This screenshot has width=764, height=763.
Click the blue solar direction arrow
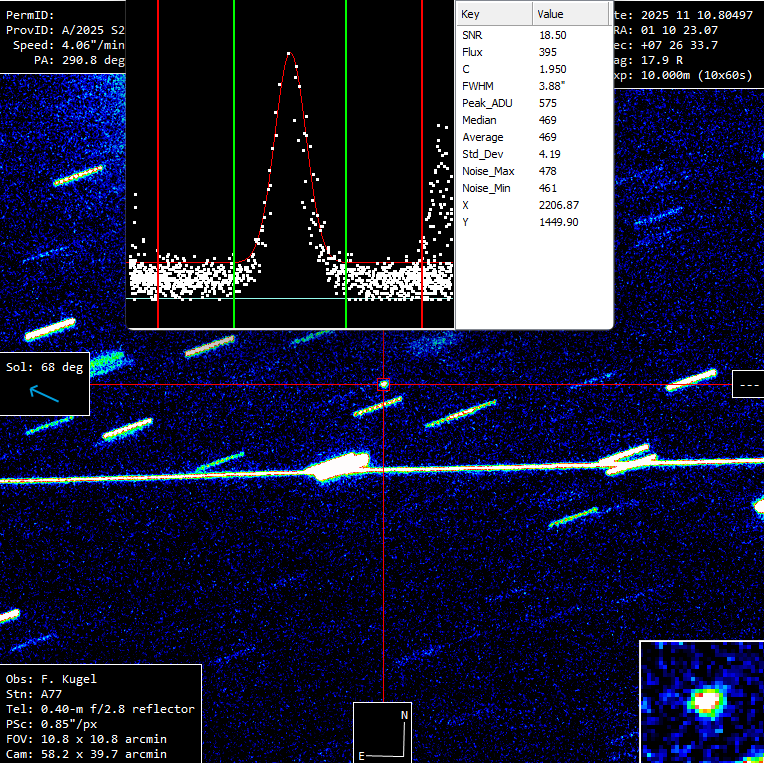44,394
